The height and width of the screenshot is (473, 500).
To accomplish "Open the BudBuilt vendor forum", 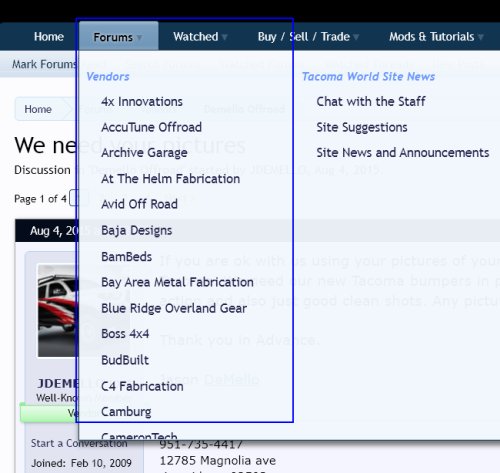I will [x=125, y=360].
